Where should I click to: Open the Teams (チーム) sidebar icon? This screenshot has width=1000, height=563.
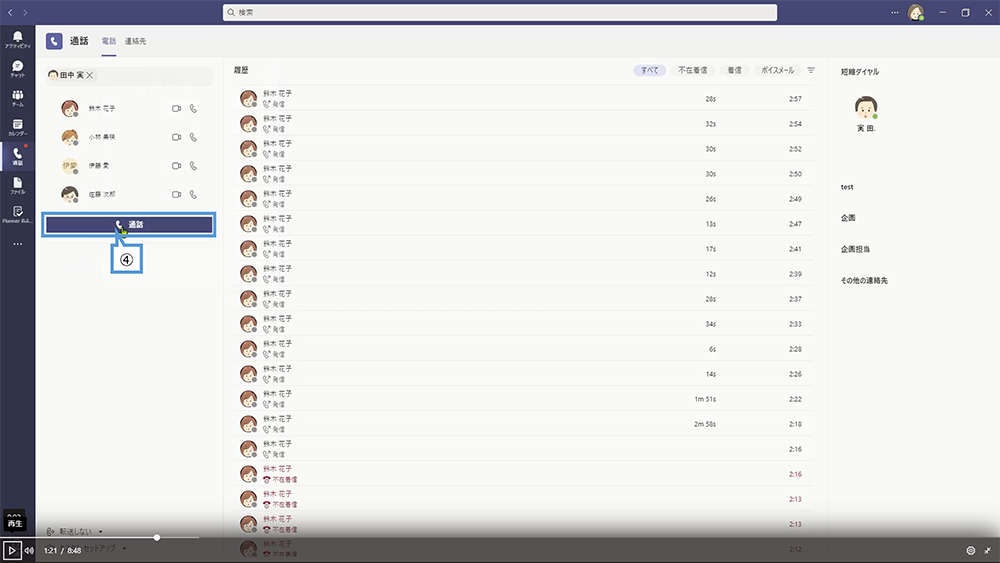[17, 98]
